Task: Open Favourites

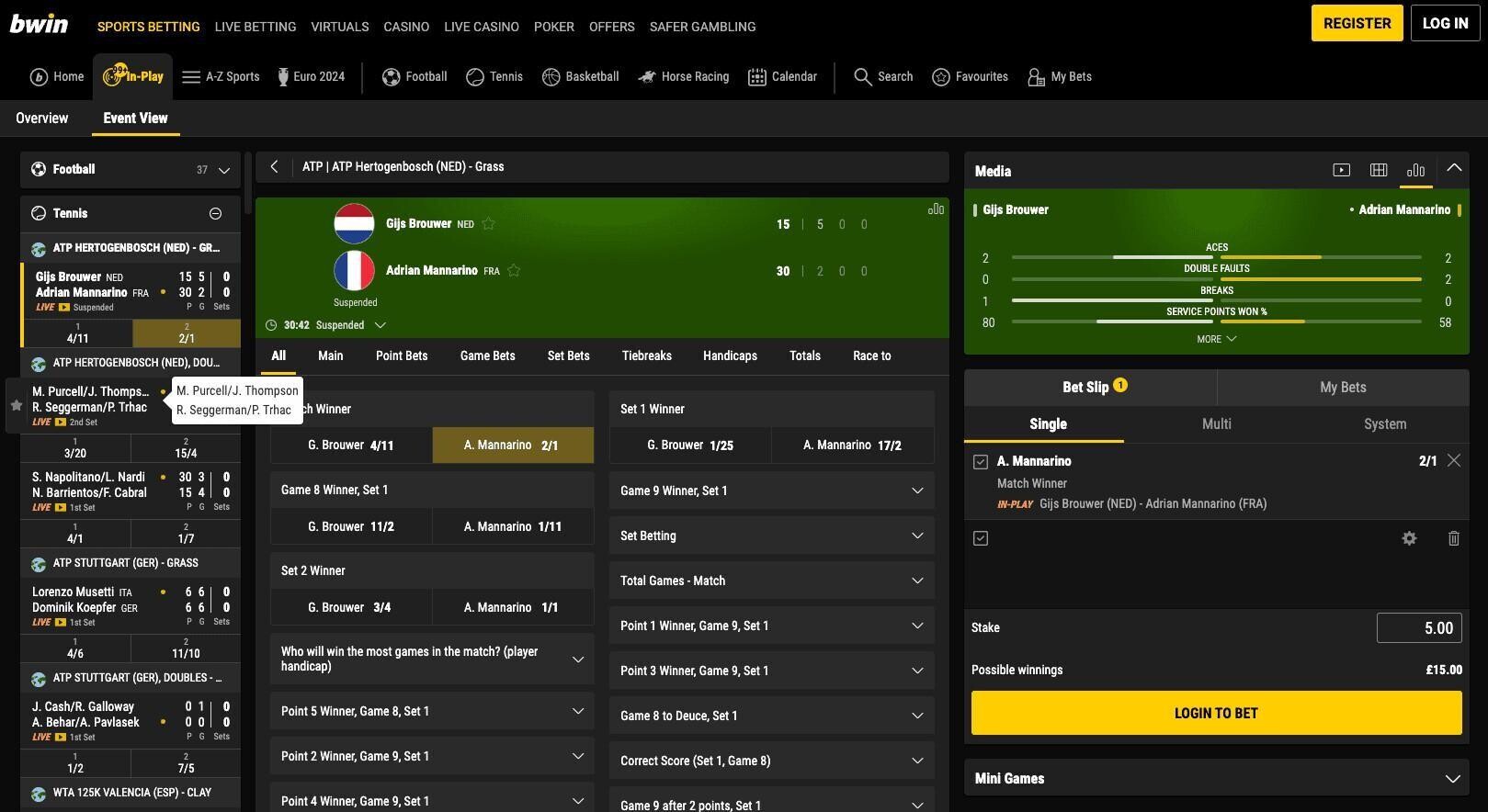Action: (x=970, y=77)
